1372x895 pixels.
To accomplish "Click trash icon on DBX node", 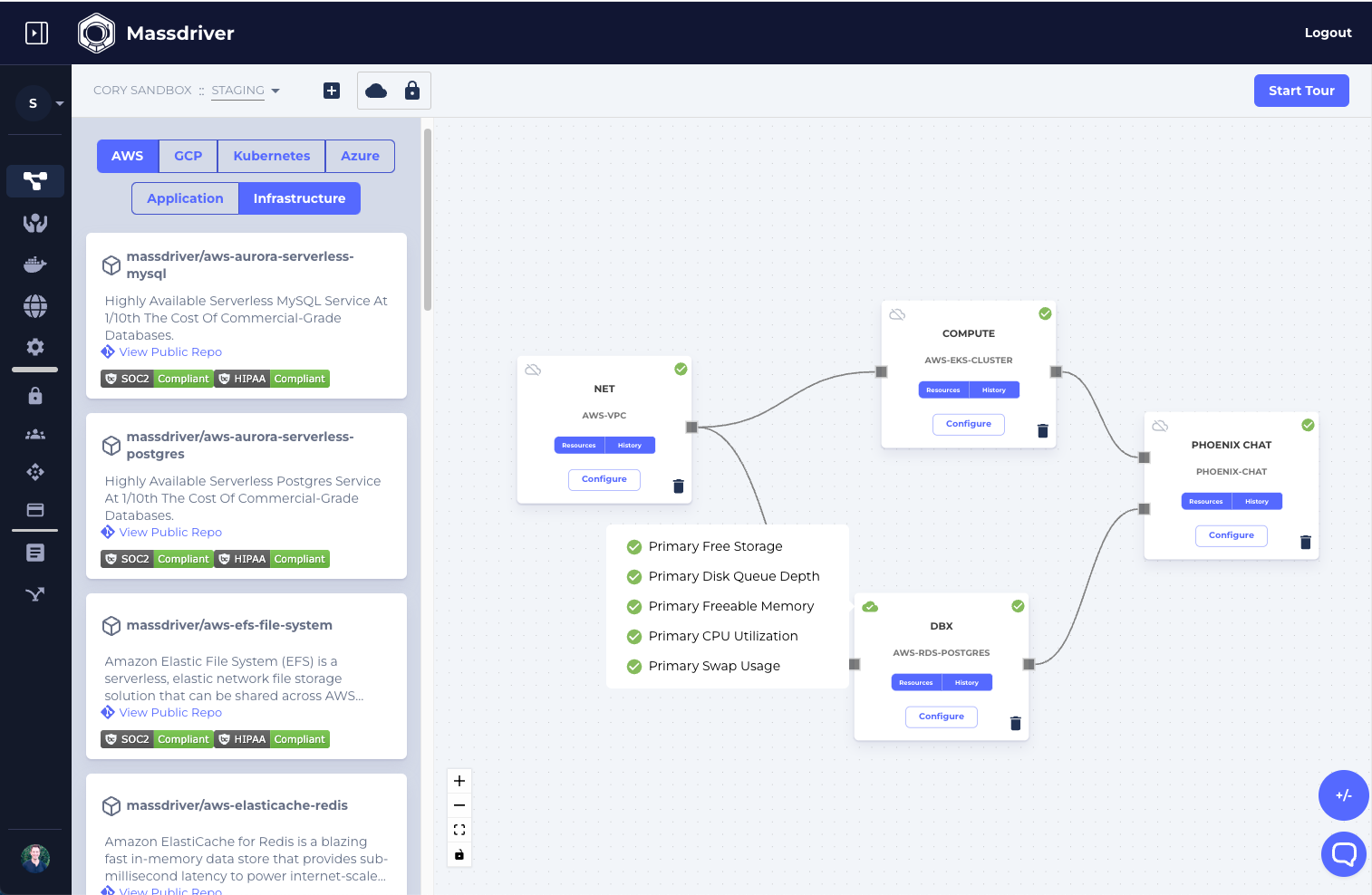I will 1015,723.
